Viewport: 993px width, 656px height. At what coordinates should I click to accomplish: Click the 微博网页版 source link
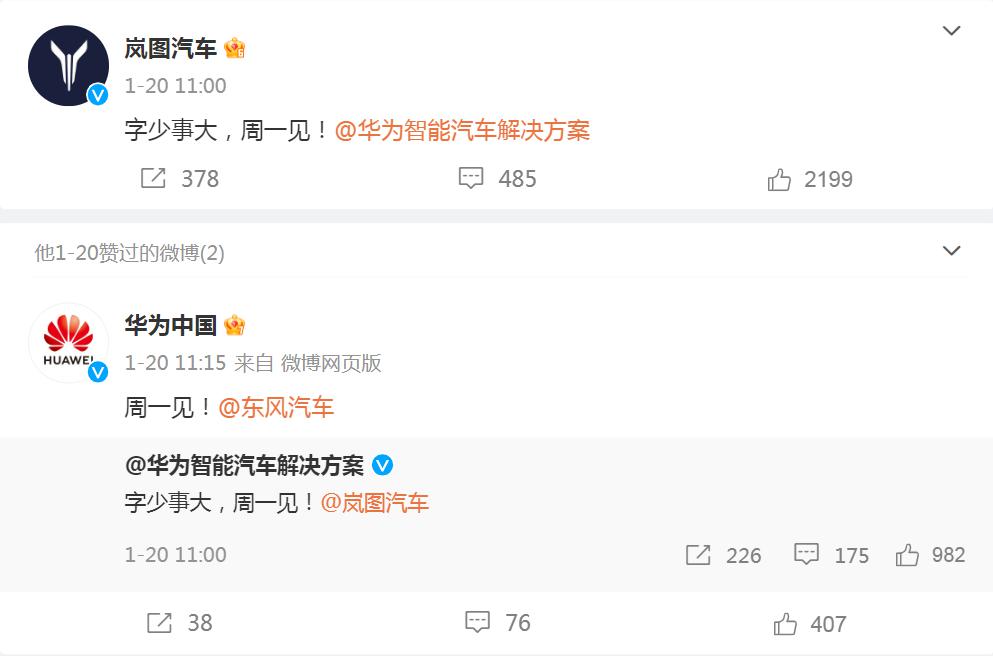[x=331, y=363]
